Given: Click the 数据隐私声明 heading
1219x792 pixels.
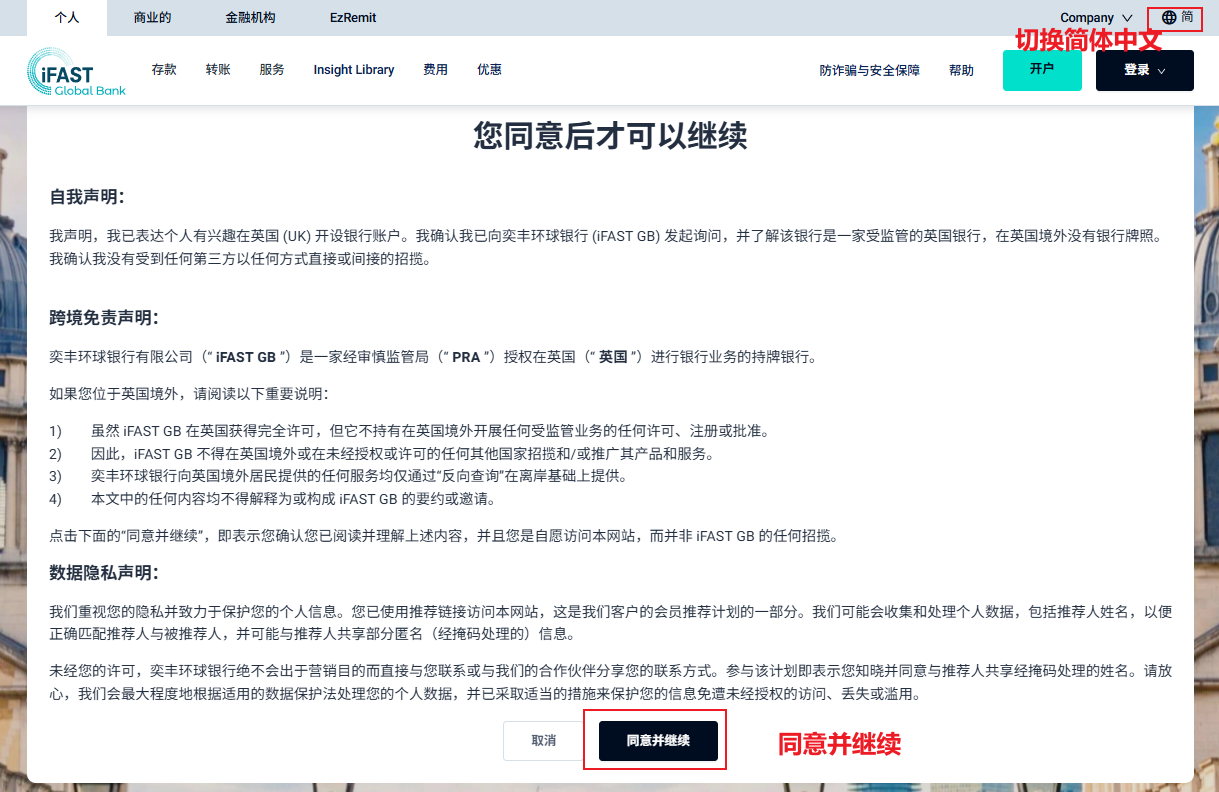Looking at the screenshot, I should tap(104, 573).
